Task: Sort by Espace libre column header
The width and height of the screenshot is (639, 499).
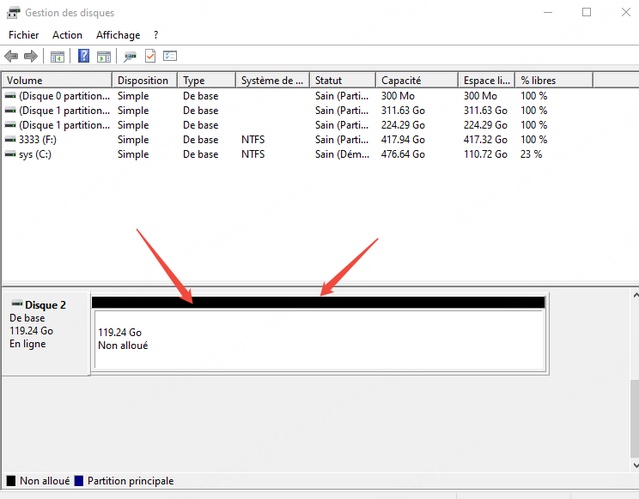Action: pyautogui.click(x=487, y=80)
